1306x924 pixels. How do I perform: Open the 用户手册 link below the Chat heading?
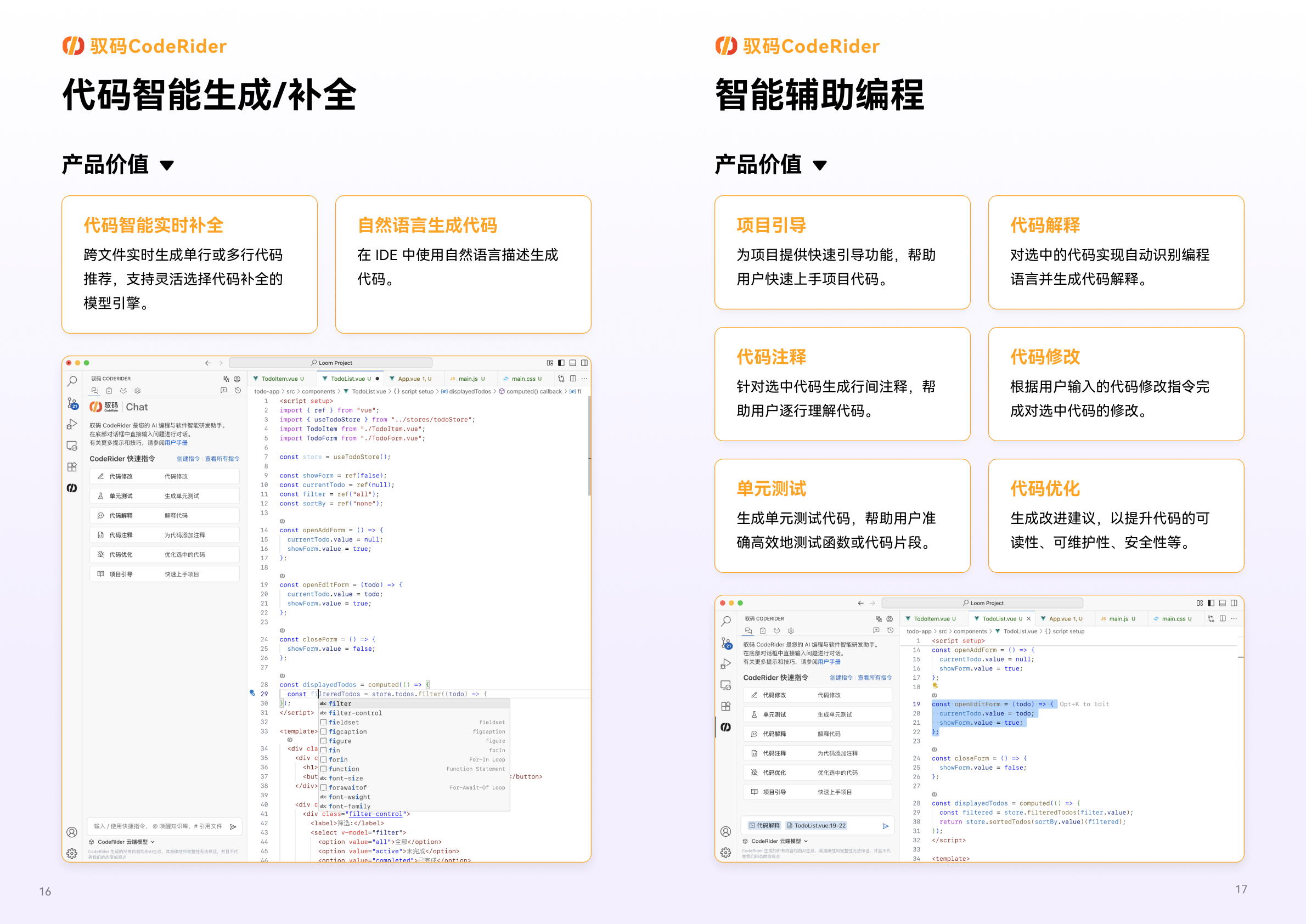pos(176,443)
